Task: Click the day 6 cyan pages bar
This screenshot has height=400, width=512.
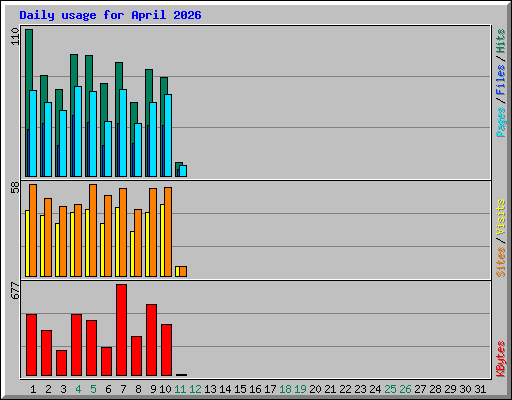Action: pos(108,149)
